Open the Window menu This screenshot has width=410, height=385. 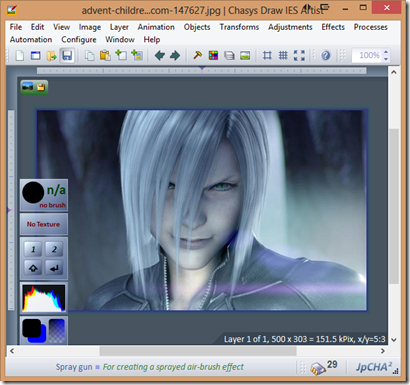click(x=120, y=40)
